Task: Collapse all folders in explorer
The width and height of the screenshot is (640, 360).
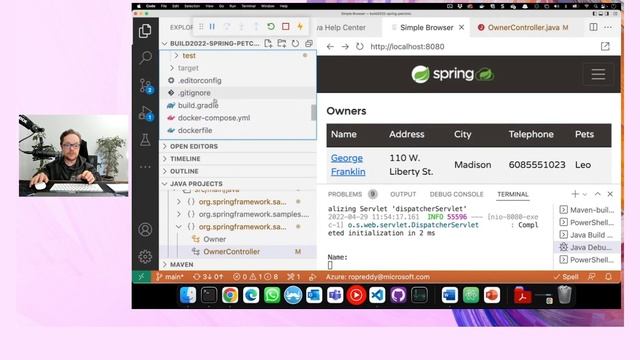Action: (x=309, y=43)
